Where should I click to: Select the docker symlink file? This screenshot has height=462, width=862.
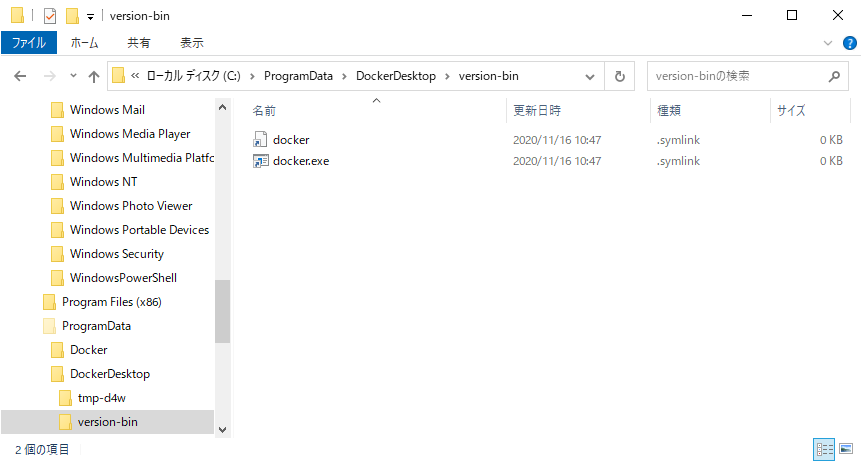(x=291, y=140)
